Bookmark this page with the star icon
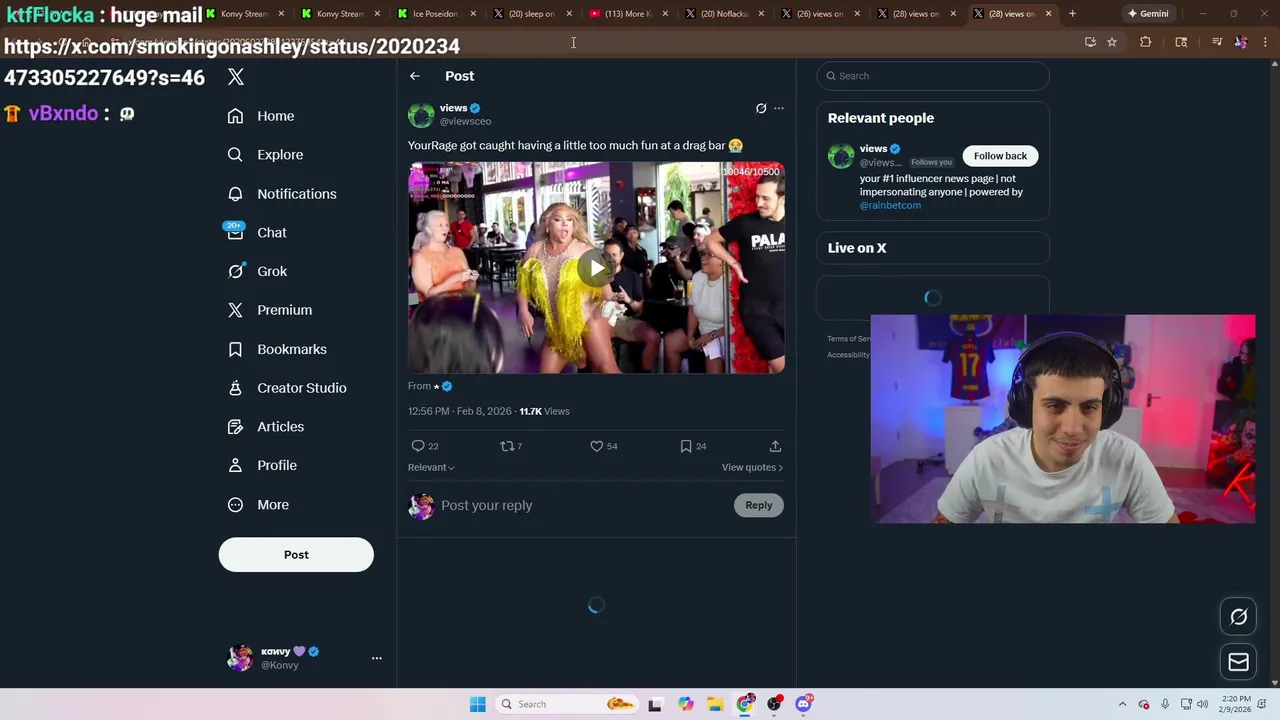This screenshot has width=1280, height=720. click(x=1112, y=42)
